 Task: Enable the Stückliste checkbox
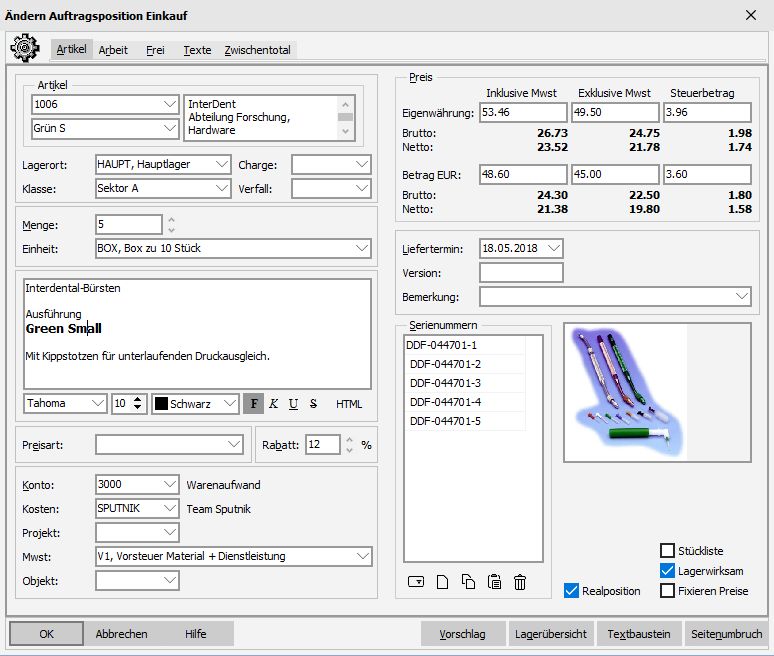pyautogui.click(x=668, y=551)
